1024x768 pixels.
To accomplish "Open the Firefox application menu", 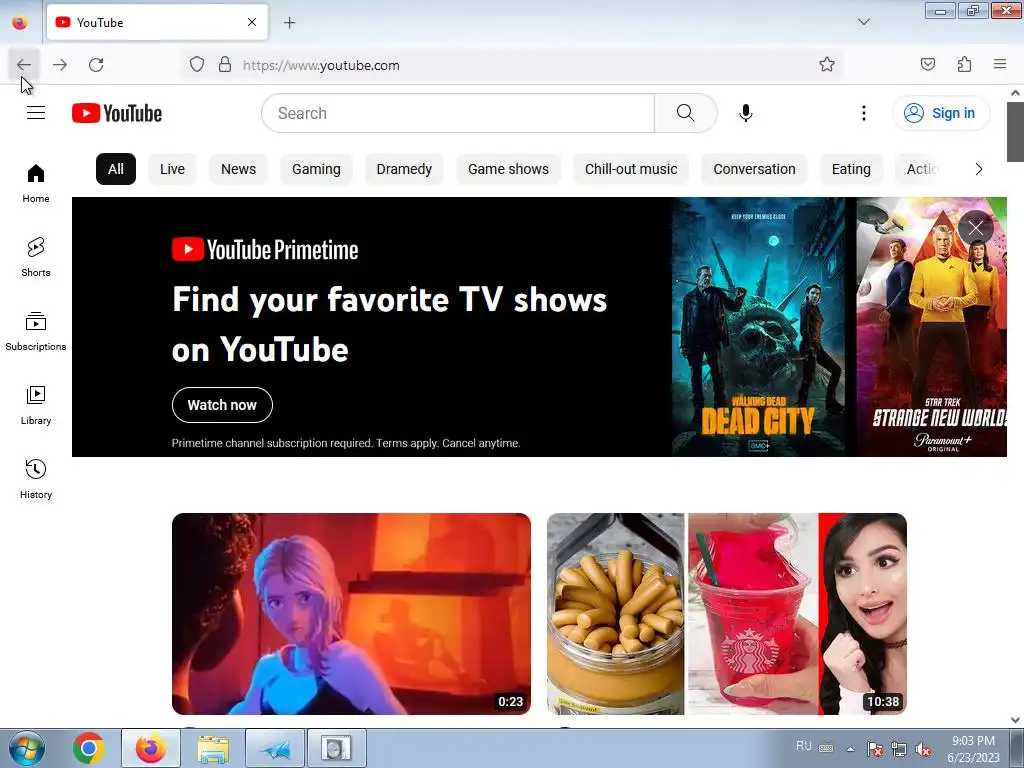I will 1000,64.
